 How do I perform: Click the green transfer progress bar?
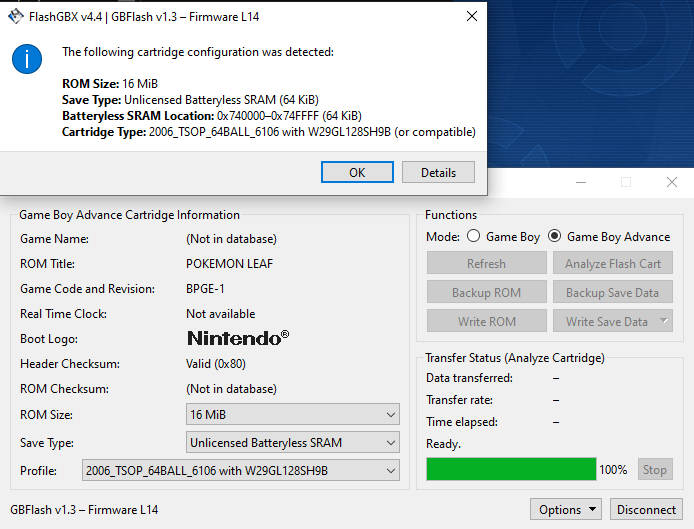511,470
